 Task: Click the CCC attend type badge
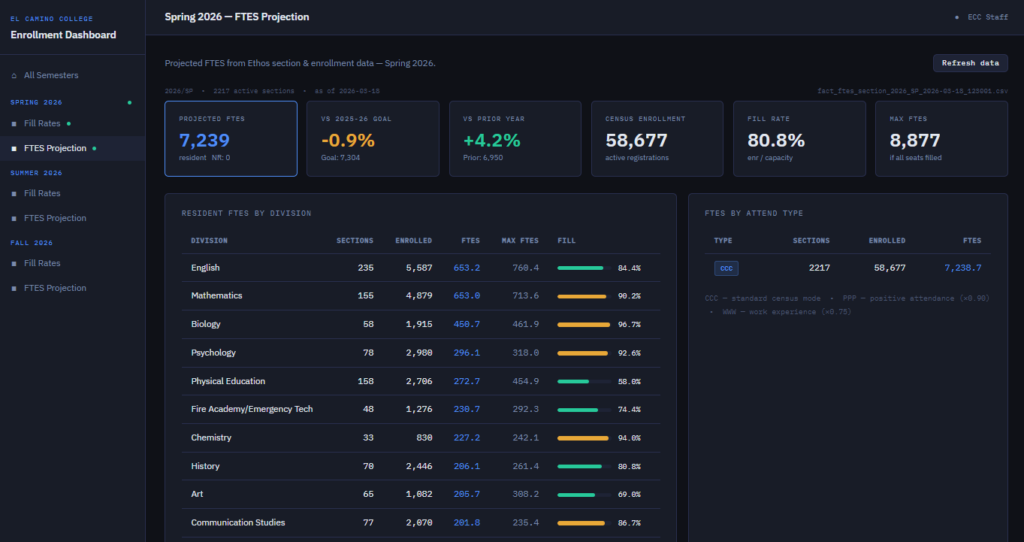(x=725, y=268)
